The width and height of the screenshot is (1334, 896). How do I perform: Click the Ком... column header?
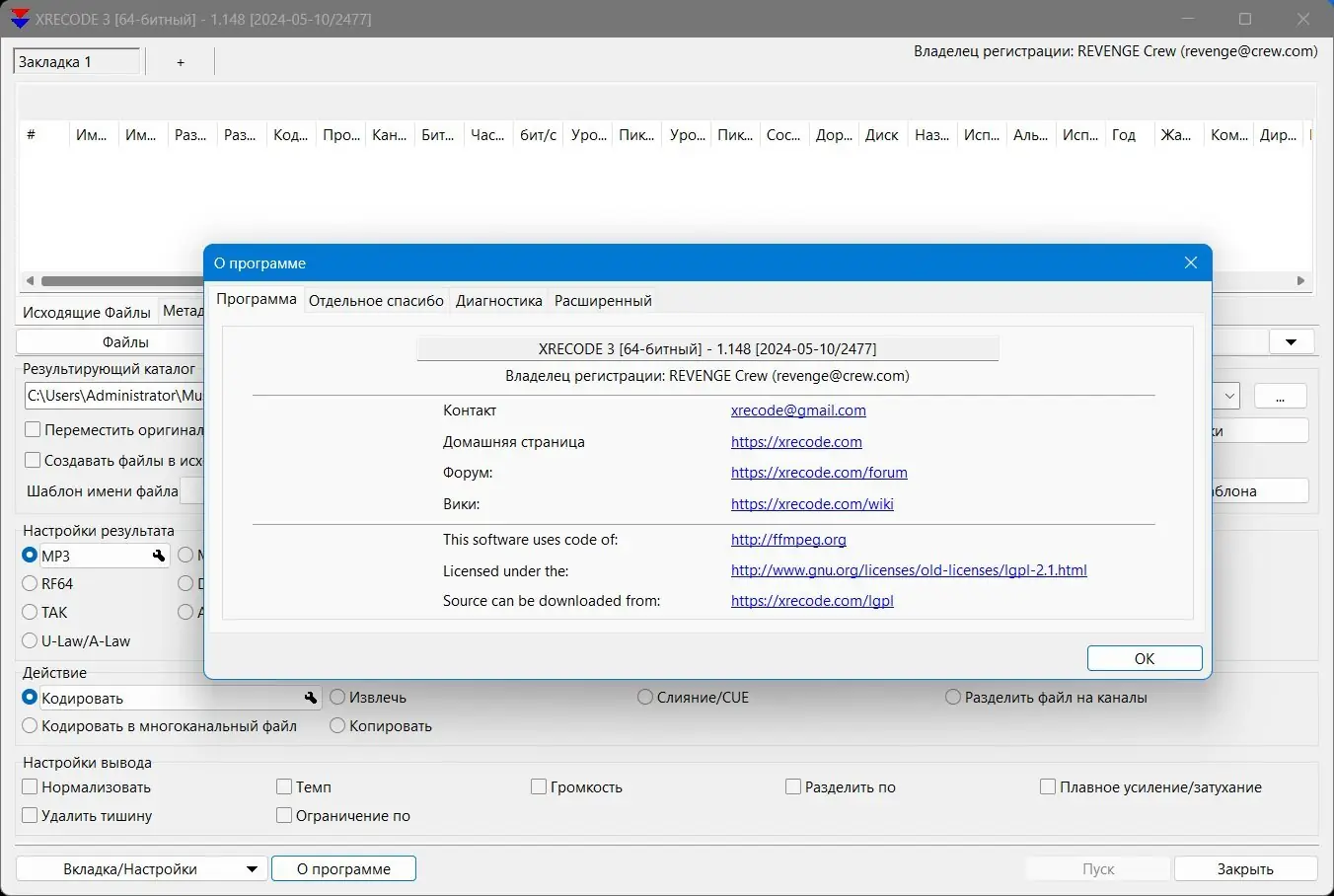tap(1229, 135)
